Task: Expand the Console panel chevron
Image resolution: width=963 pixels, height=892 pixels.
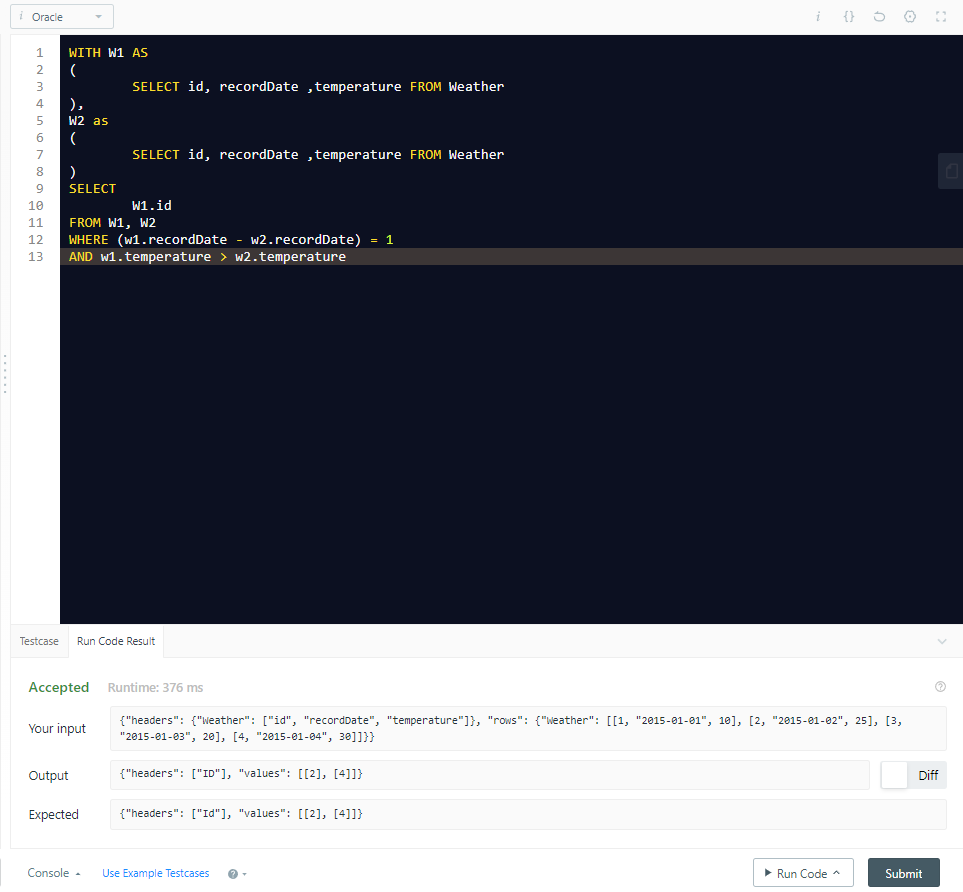Action: tap(78, 873)
